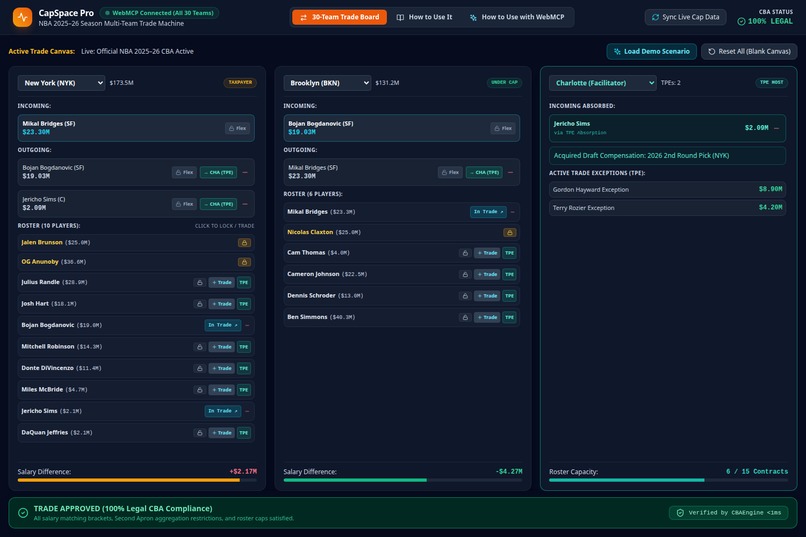Click TPE button for Cam Thomas
The image size is (806, 537).
pyautogui.click(x=509, y=253)
